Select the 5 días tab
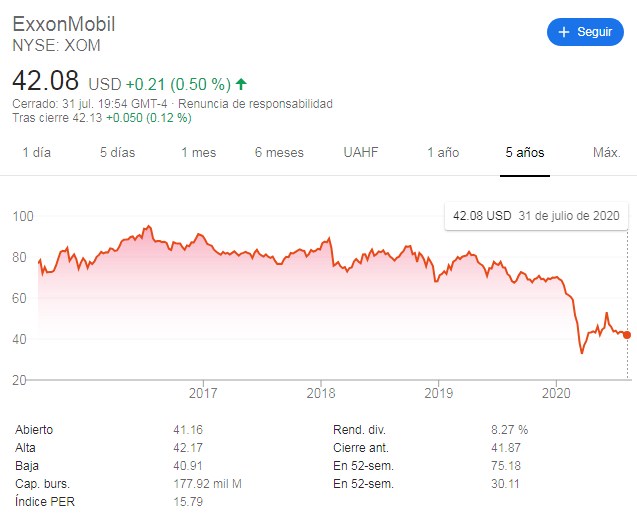 [117, 153]
